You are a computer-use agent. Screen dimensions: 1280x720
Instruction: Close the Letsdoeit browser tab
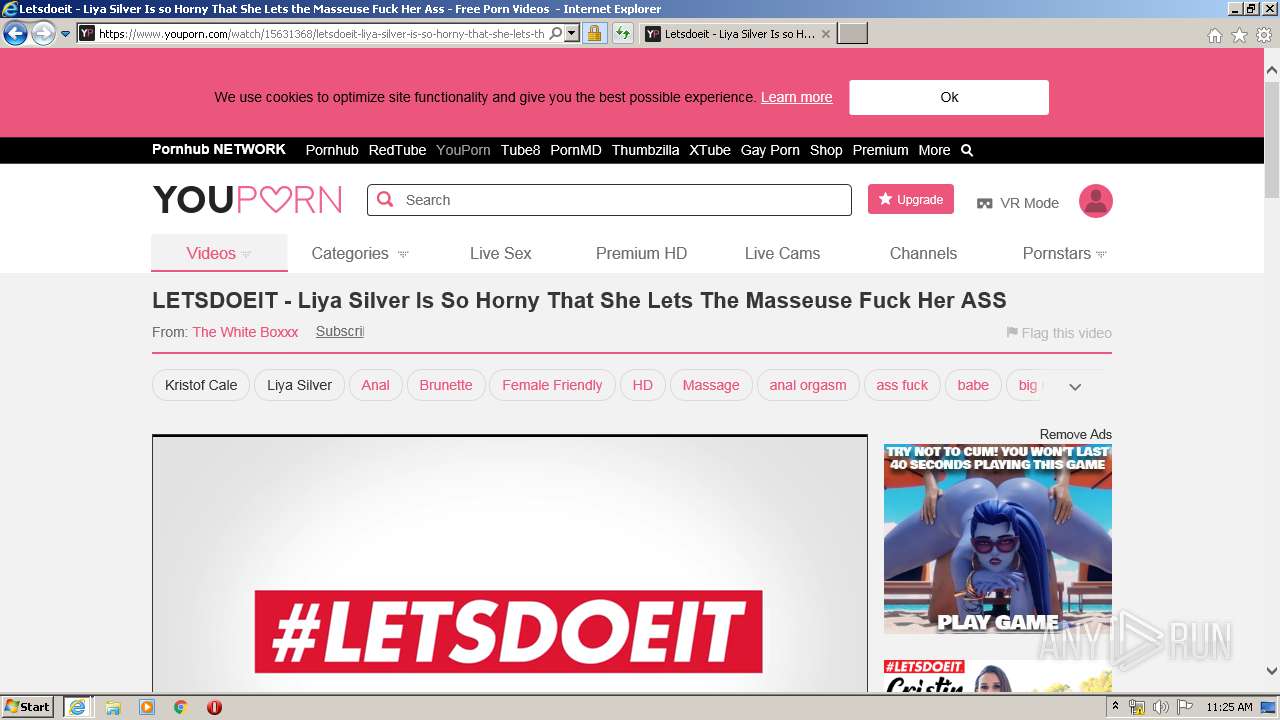825,34
